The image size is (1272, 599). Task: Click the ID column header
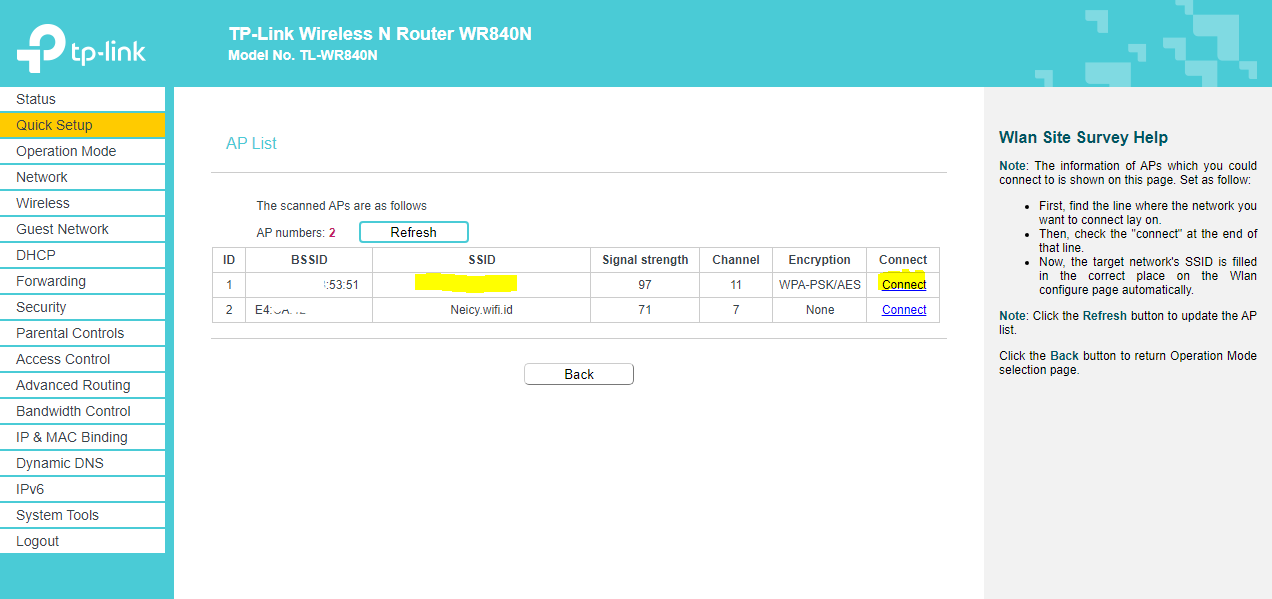[229, 260]
